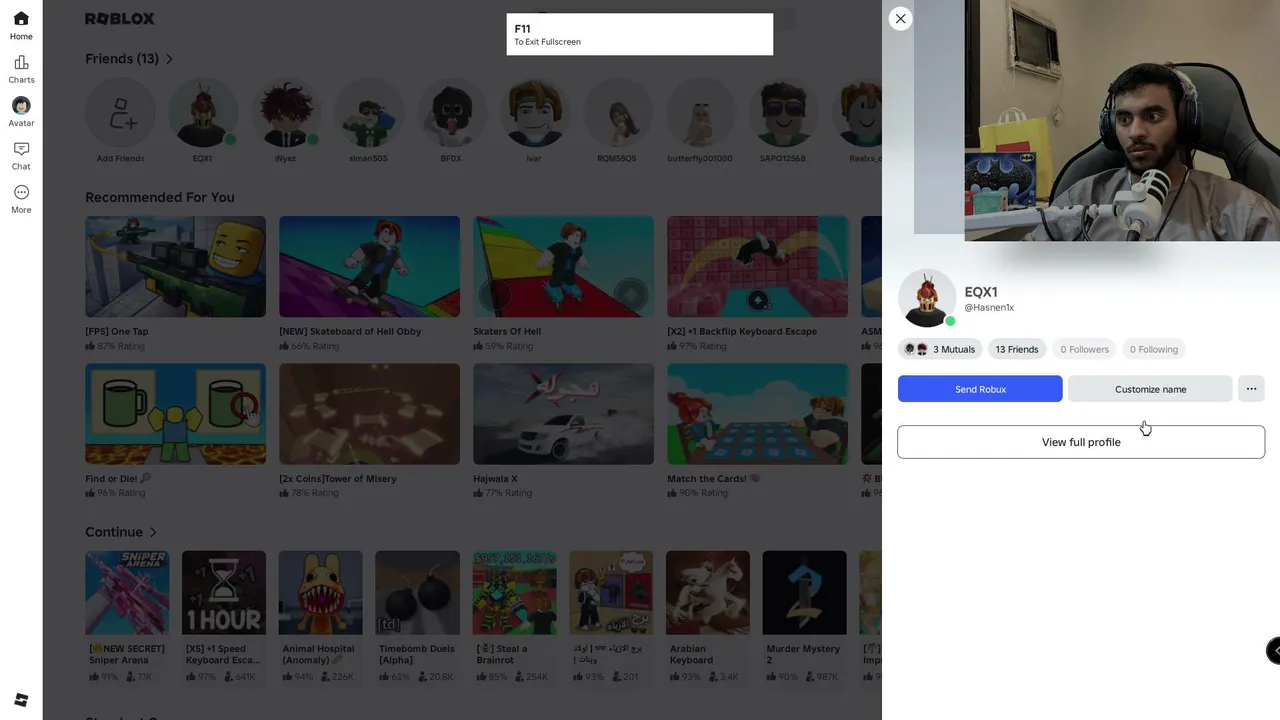
Task: Open friend SAPO12568's avatar
Action: [783, 113]
